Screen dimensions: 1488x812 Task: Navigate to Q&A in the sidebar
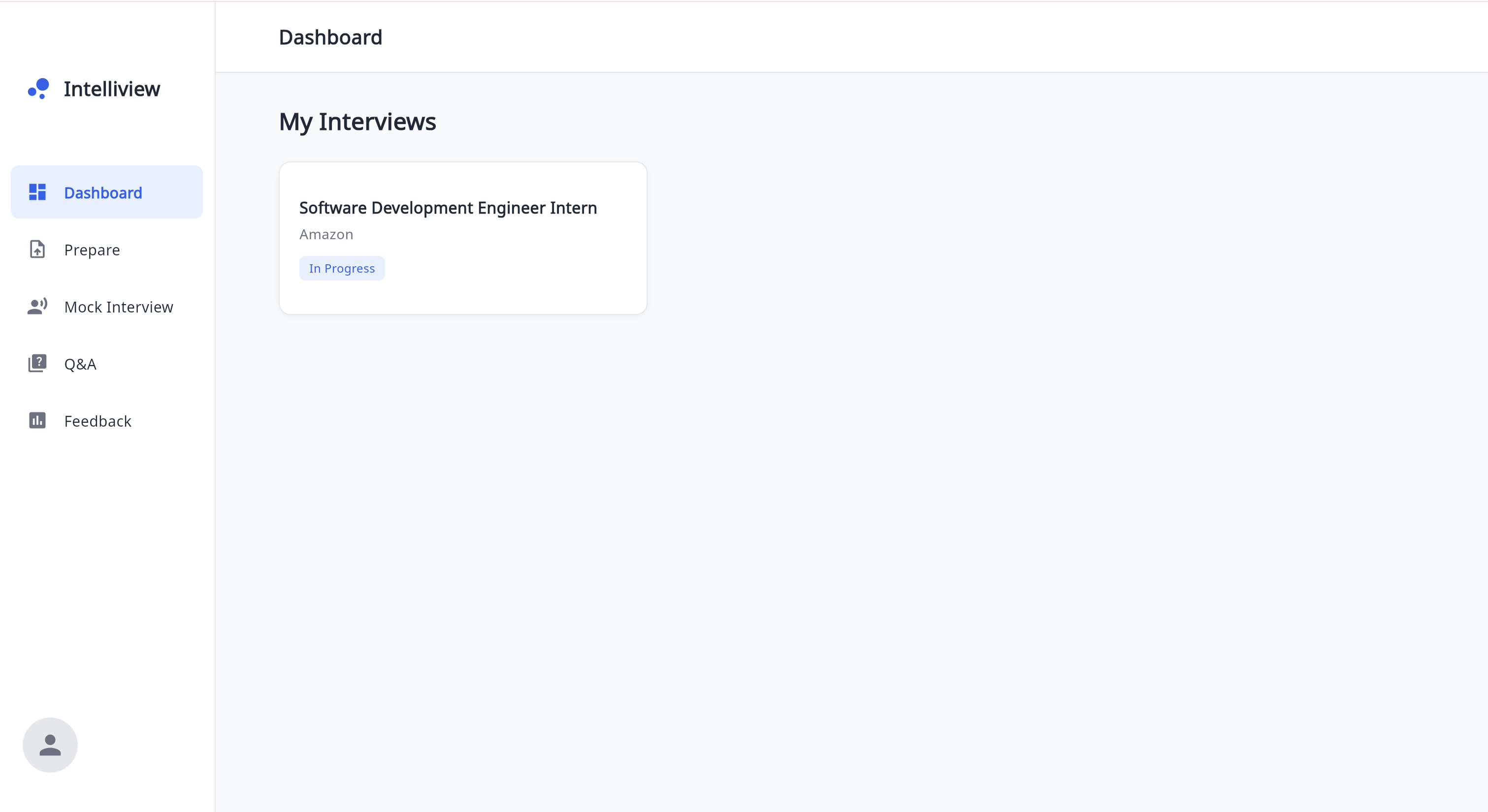coord(80,365)
